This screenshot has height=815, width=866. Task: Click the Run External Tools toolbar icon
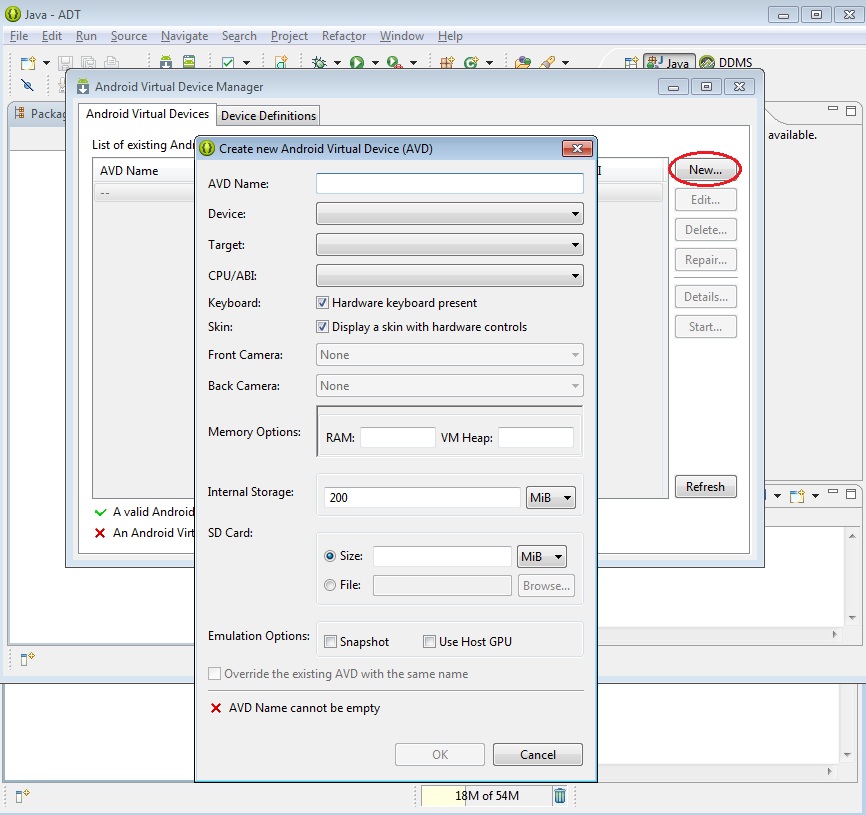(394, 62)
